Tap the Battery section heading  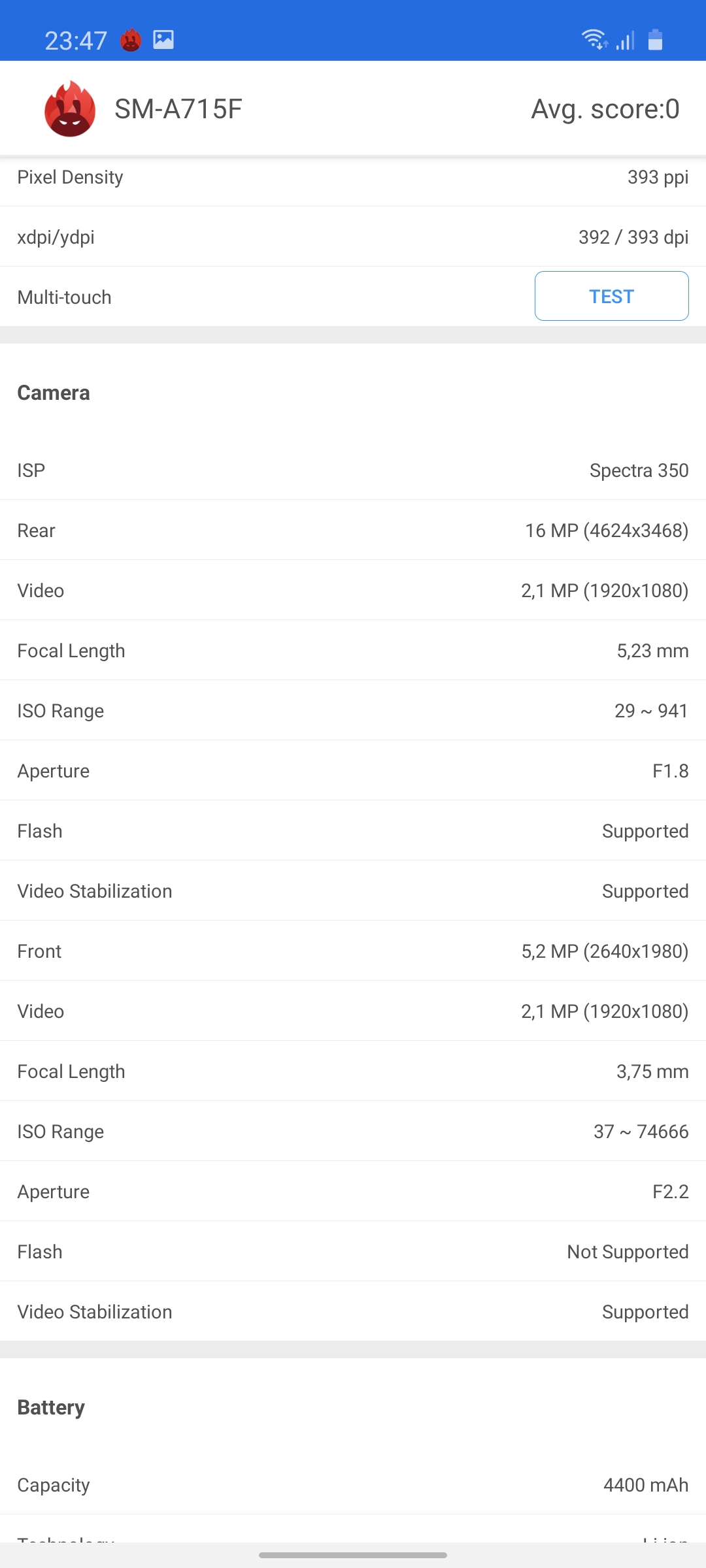pos(51,1407)
